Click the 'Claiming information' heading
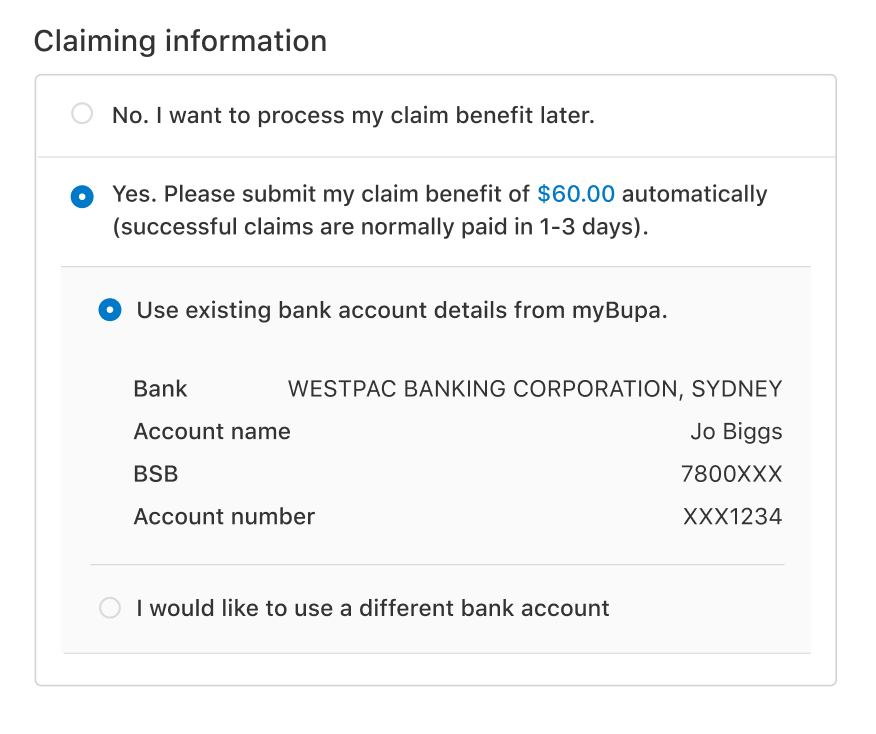The width and height of the screenshot is (876, 734). click(x=180, y=41)
